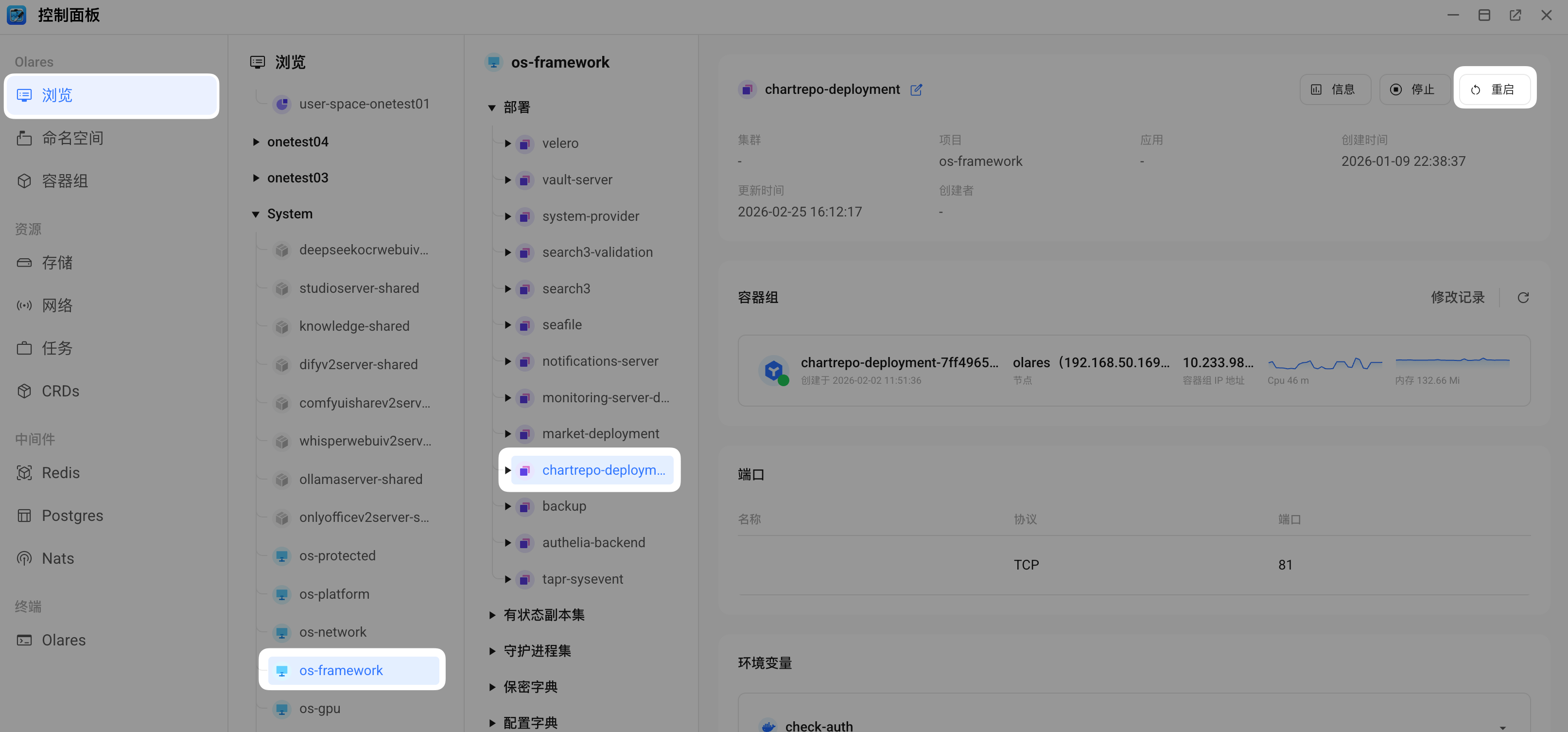The width and height of the screenshot is (1568, 732).
Task: Open the CRDs resource page
Action: tap(60, 391)
